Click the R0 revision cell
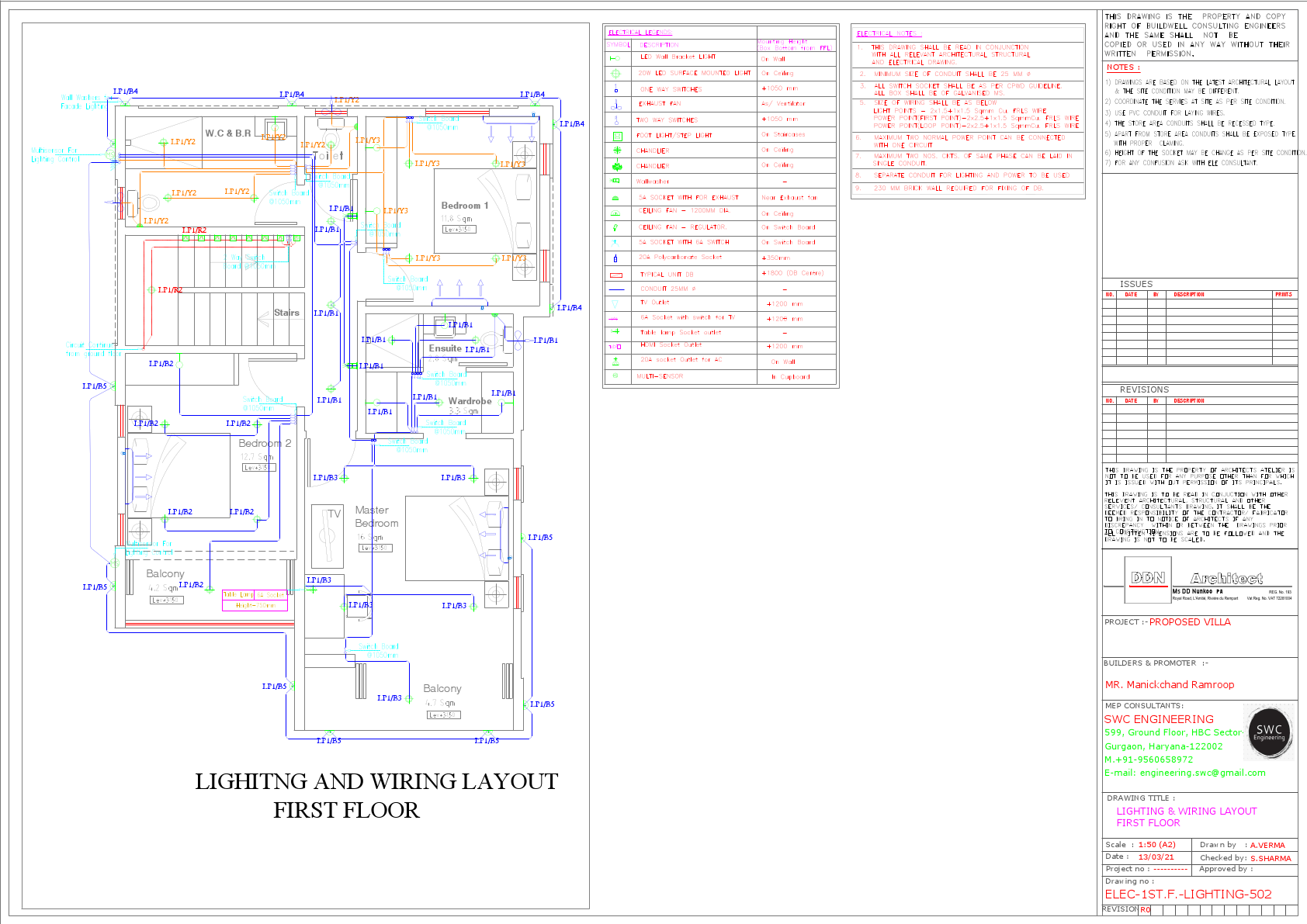 coord(1143,909)
